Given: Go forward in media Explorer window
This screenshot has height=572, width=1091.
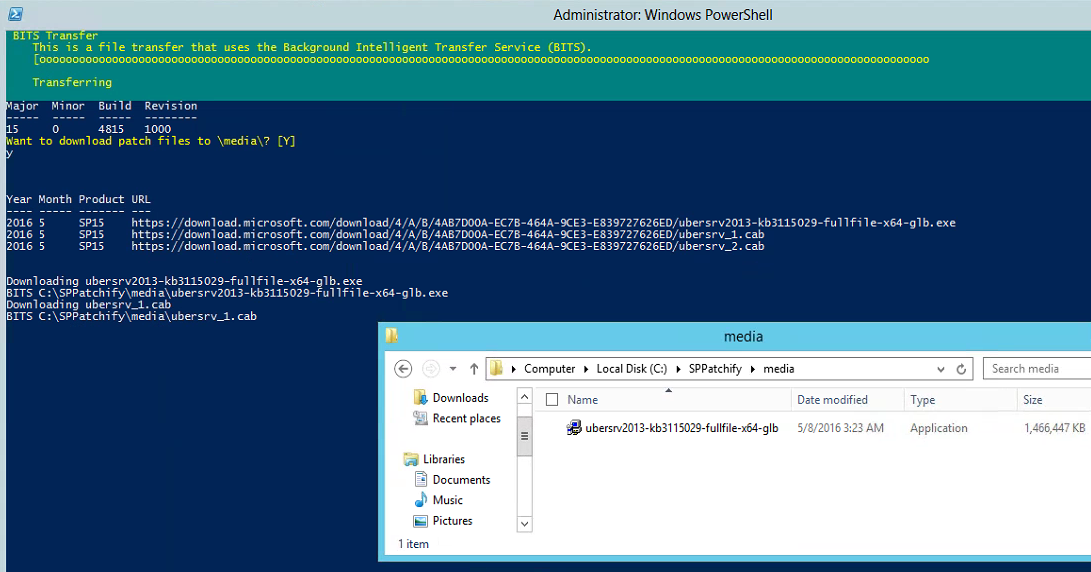Looking at the screenshot, I should coord(431,369).
